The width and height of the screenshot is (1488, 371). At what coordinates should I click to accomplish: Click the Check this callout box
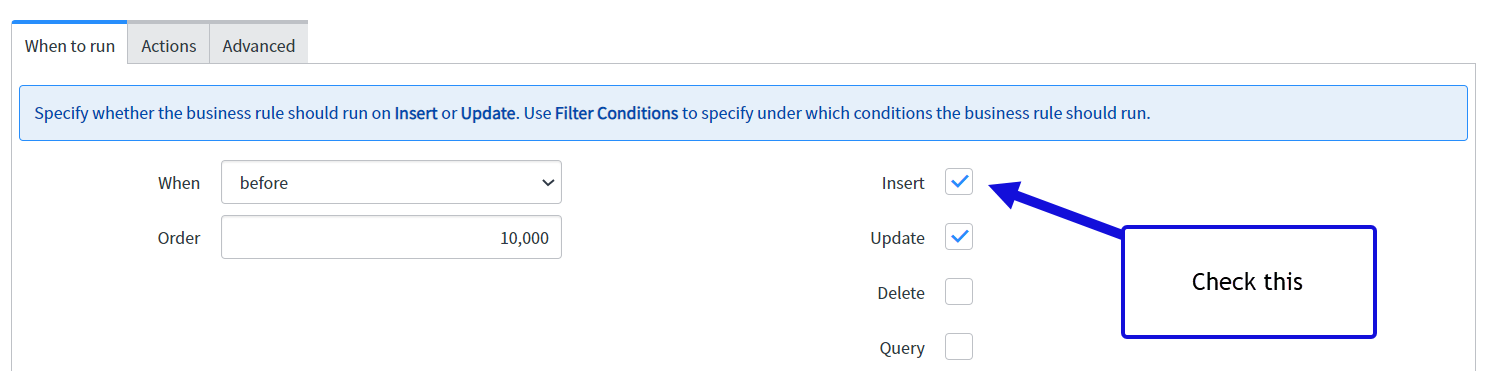point(1248,282)
